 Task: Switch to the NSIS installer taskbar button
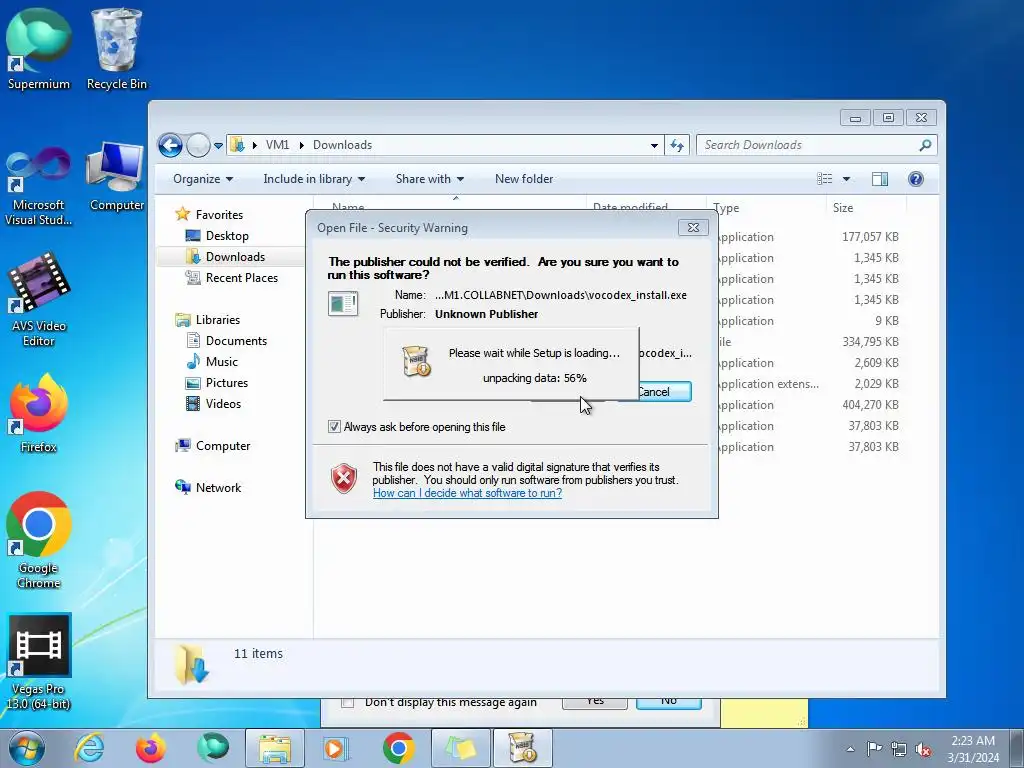(x=522, y=748)
